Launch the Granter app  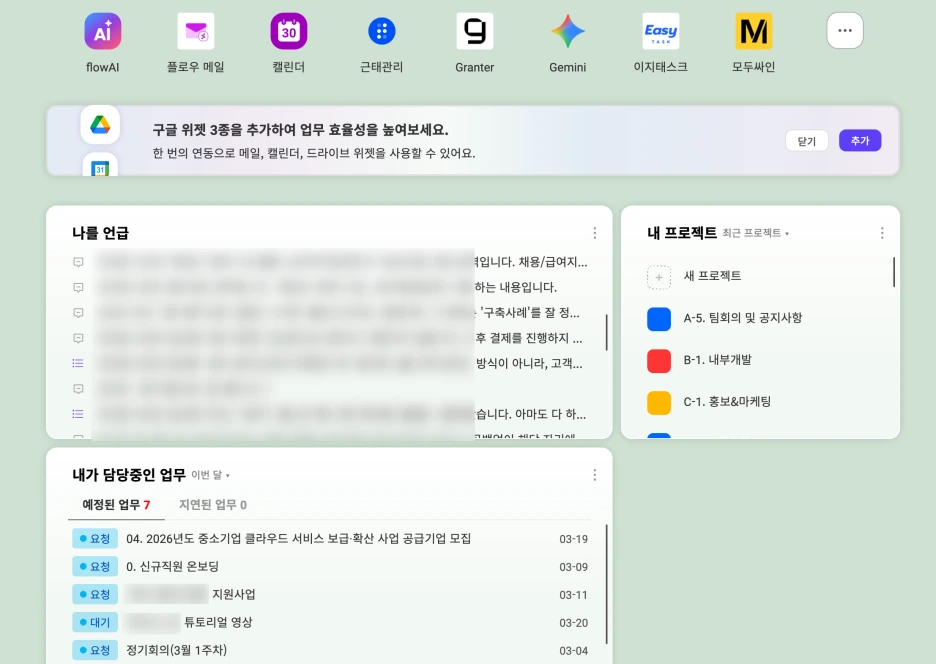(x=474, y=30)
